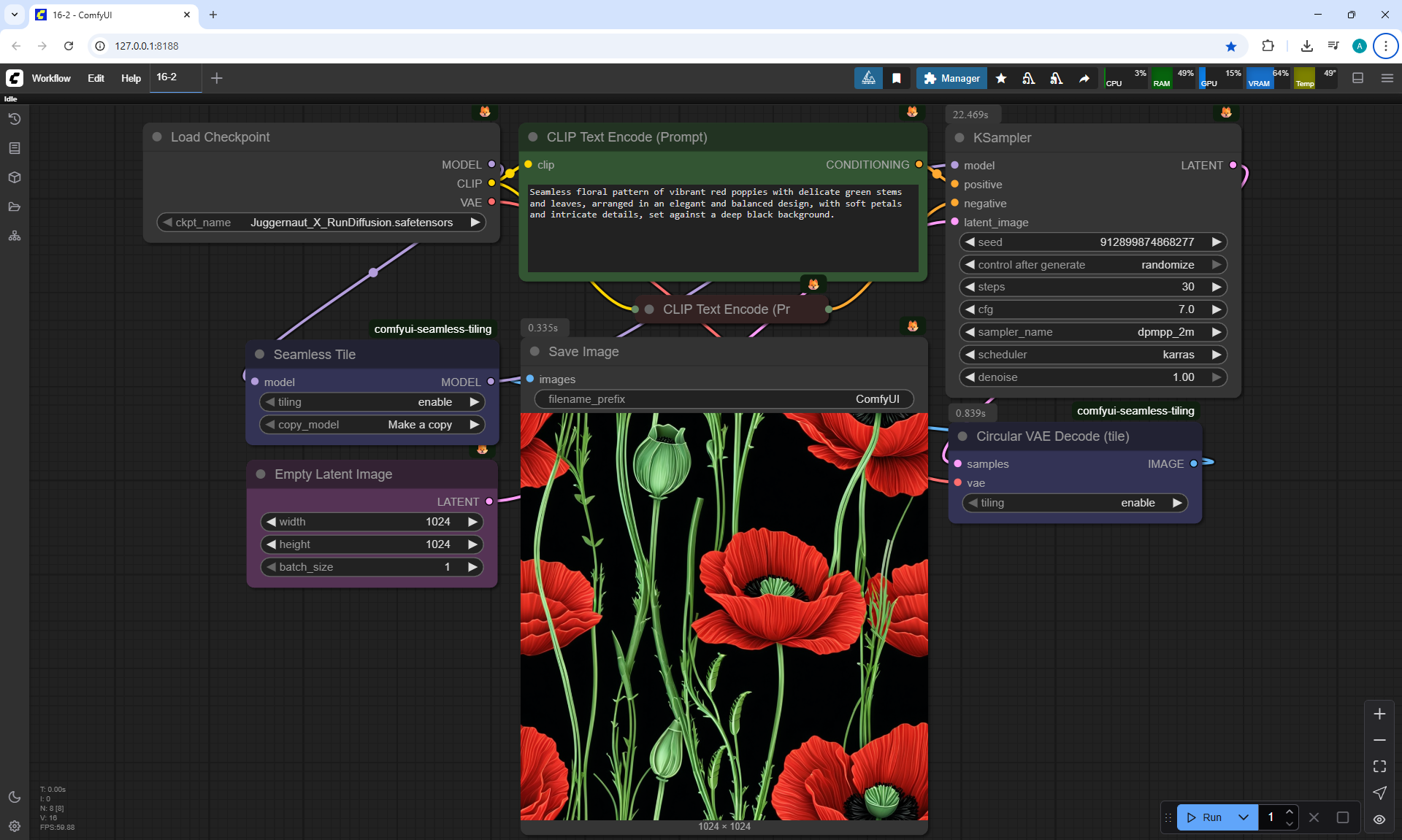Open the sampler_name dpmpp_2m selector

click(1092, 332)
